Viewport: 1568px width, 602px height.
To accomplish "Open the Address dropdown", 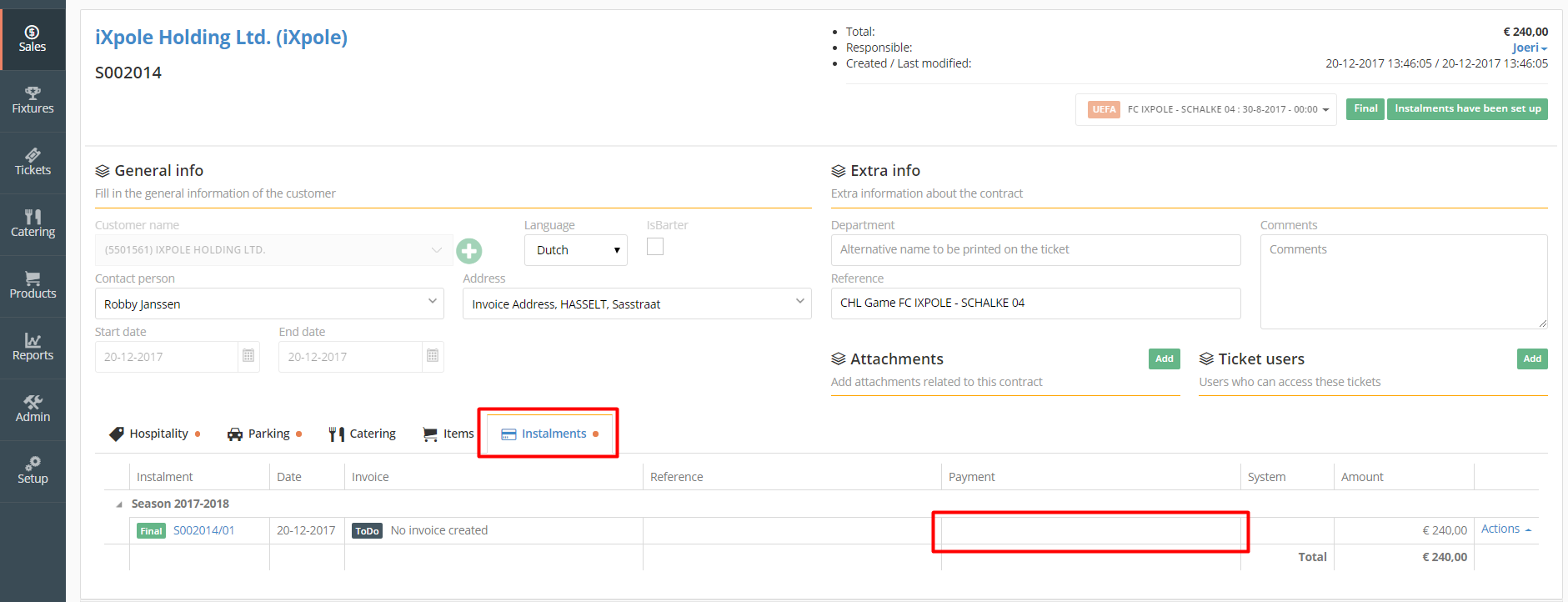I will (x=637, y=304).
